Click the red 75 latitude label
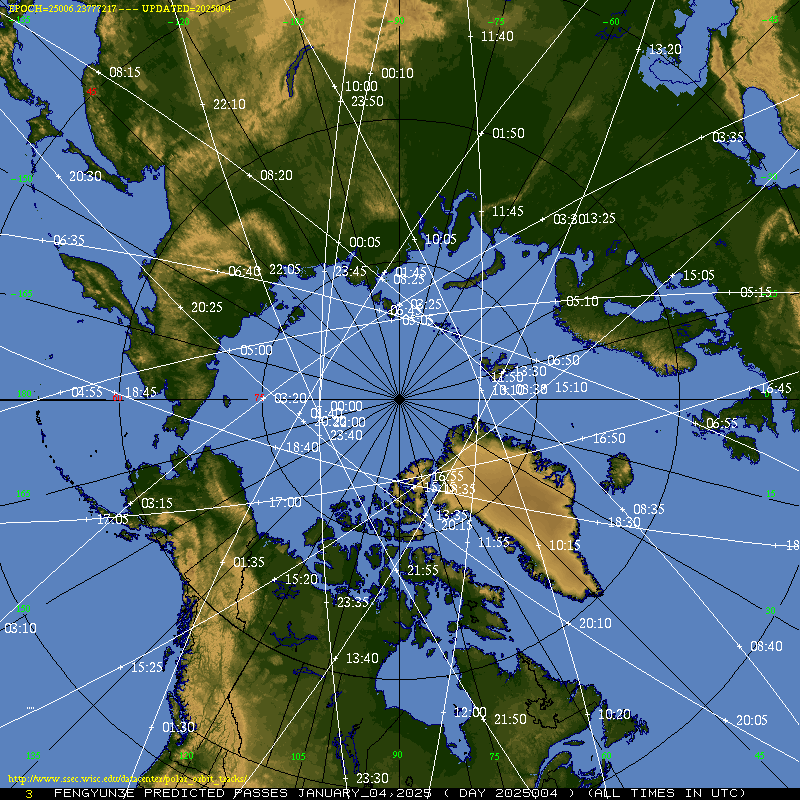Viewport: 800px width, 800px height. click(x=259, y=398)
